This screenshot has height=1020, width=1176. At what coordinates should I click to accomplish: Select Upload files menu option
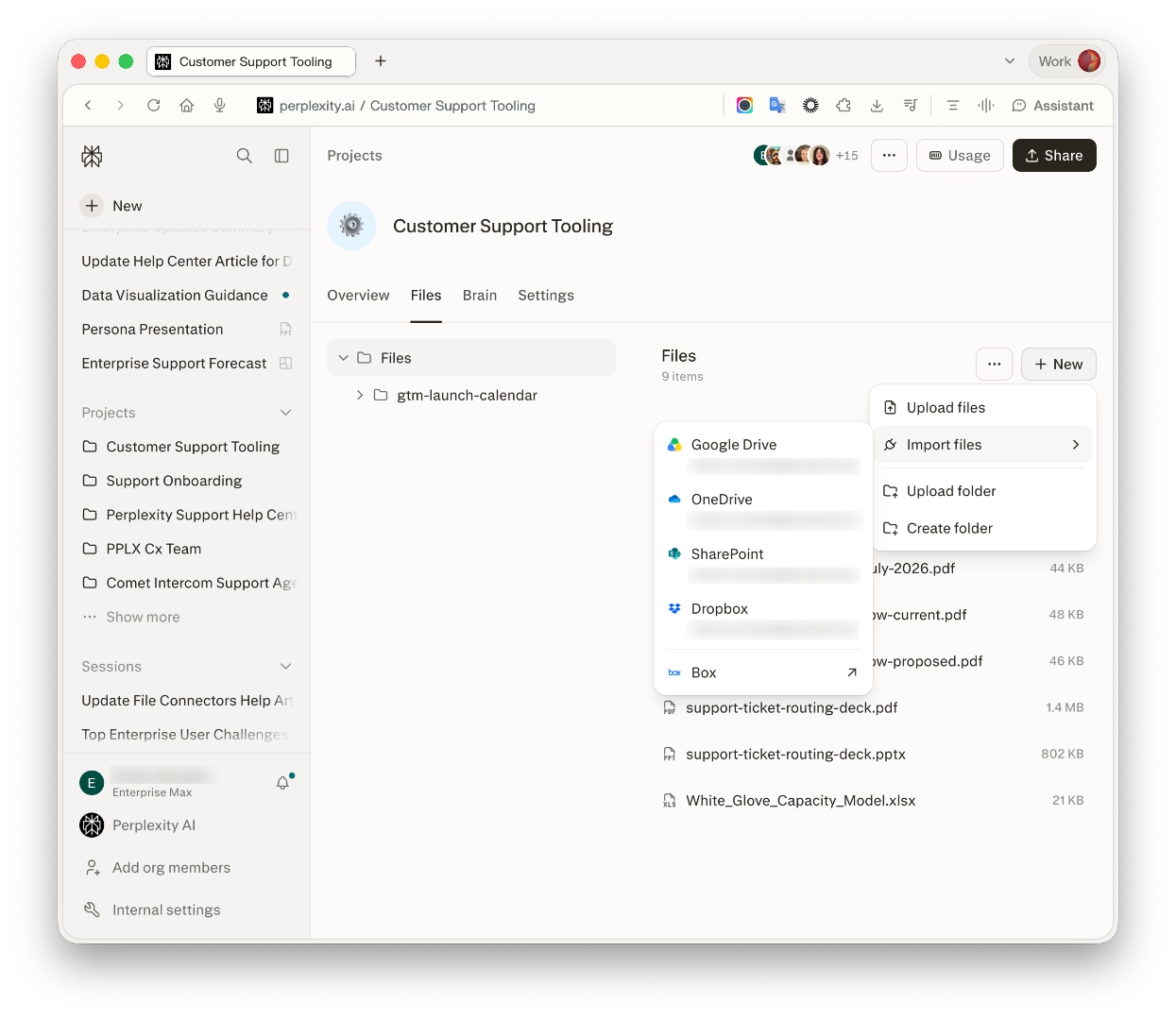pos(983,408)
